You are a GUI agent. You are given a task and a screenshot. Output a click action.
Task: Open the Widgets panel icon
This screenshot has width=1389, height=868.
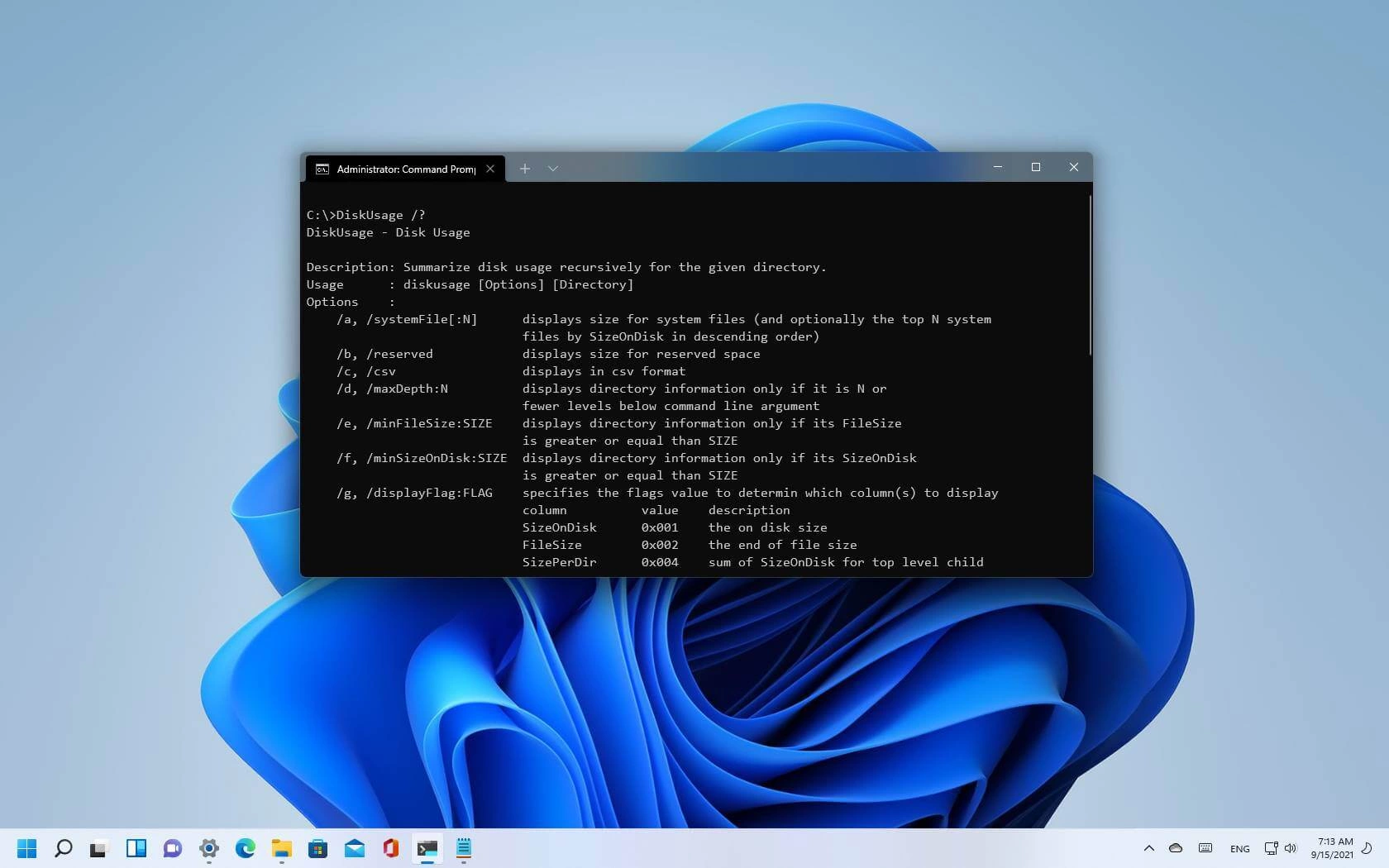pyautogui.click(x=136, y=848)
